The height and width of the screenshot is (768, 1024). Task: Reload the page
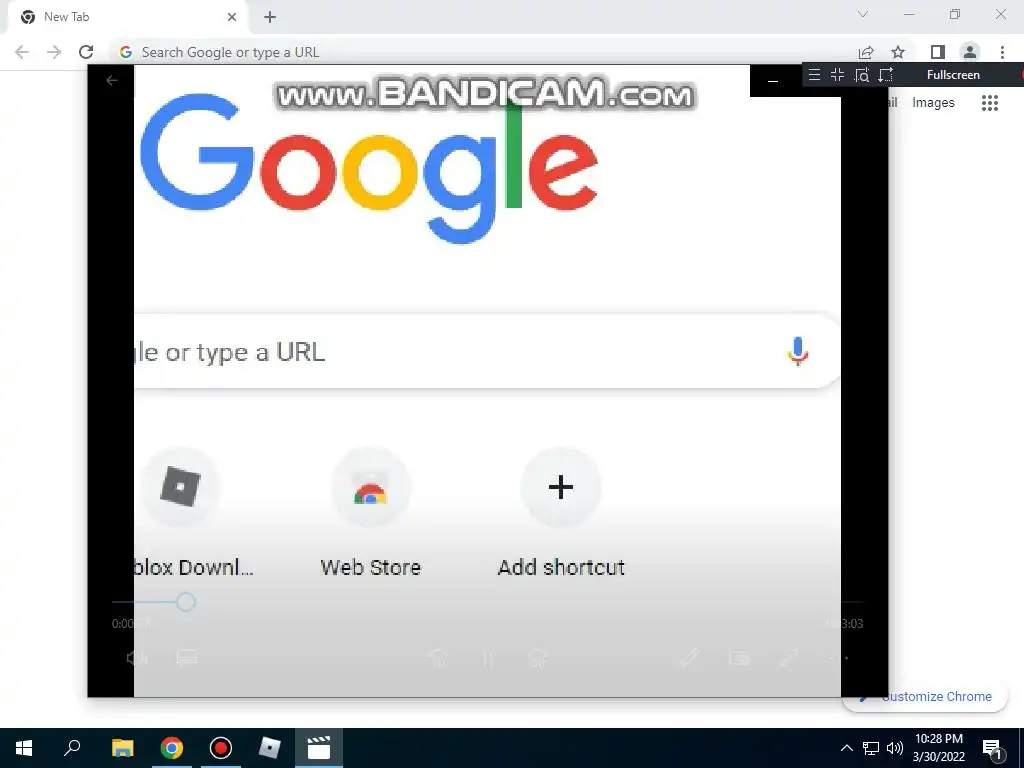click(x=86, y=52)
